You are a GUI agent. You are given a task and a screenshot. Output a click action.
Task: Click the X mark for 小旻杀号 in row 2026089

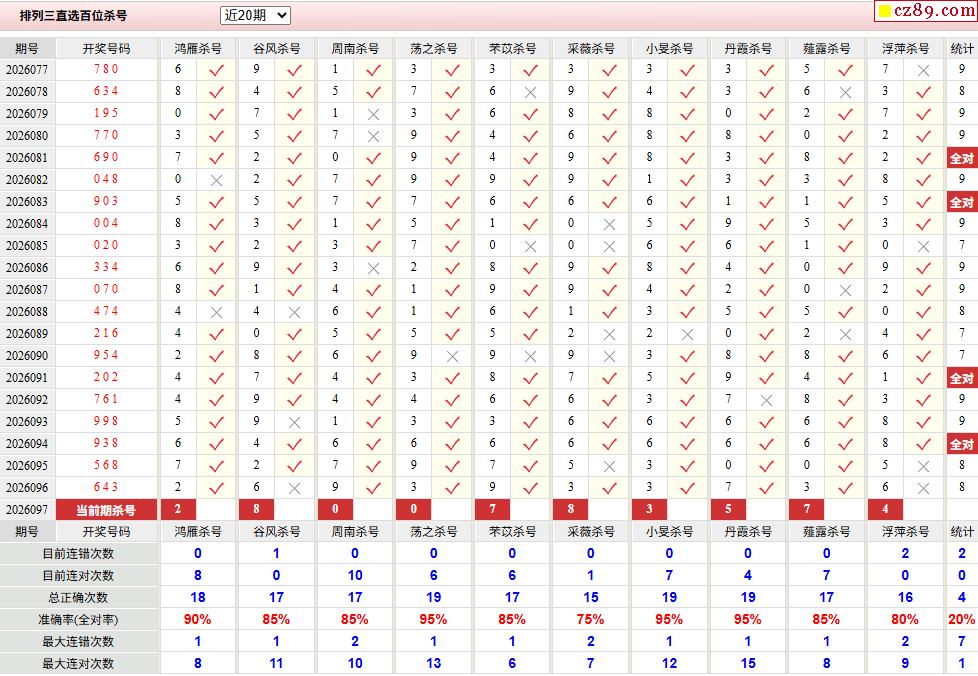click(687, 334)
